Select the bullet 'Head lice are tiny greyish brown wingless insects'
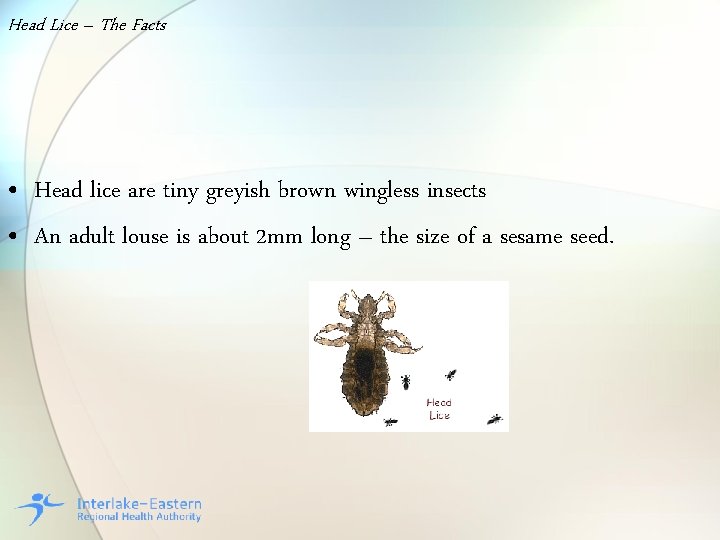Screen dimensions: 720x540 (260, 191)
